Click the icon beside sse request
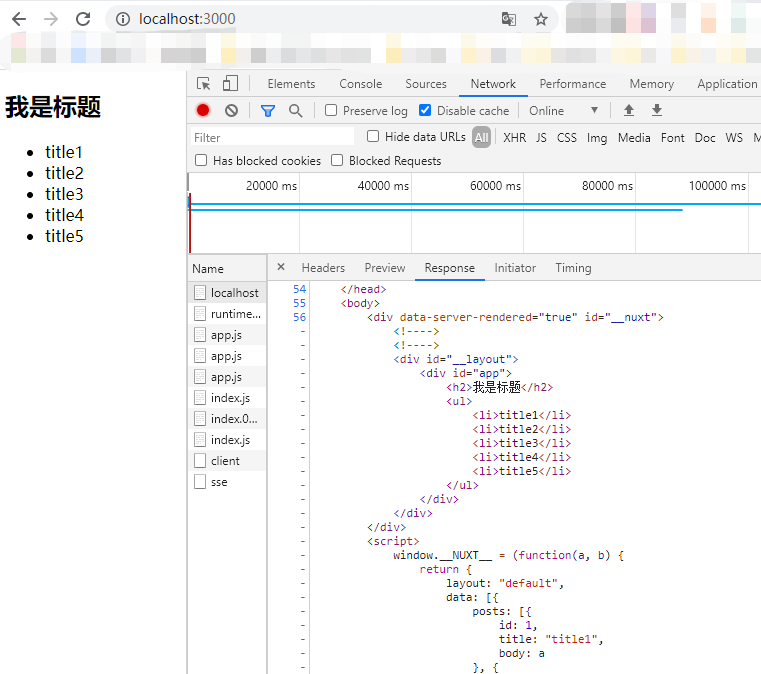Viewport: 761px width, 674px height. [x=200, y=482]
